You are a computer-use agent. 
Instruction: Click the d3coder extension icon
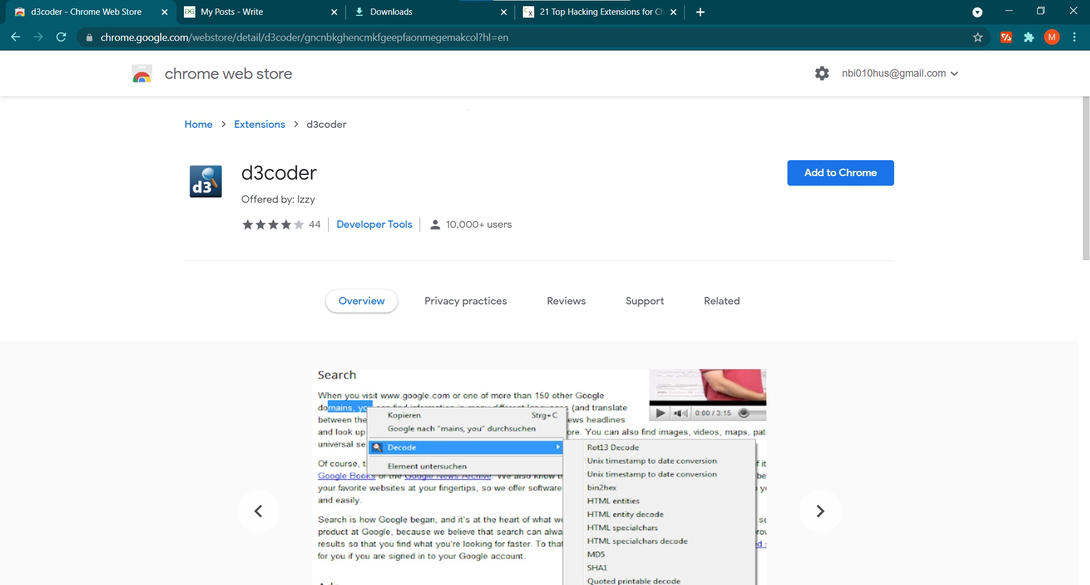[206, 181]
